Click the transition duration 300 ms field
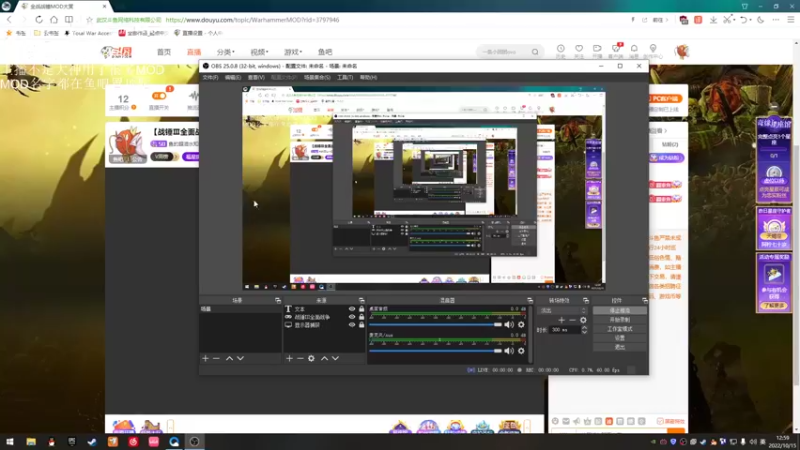Viewport: 800px width, 450px height. [x=565, y=330]
